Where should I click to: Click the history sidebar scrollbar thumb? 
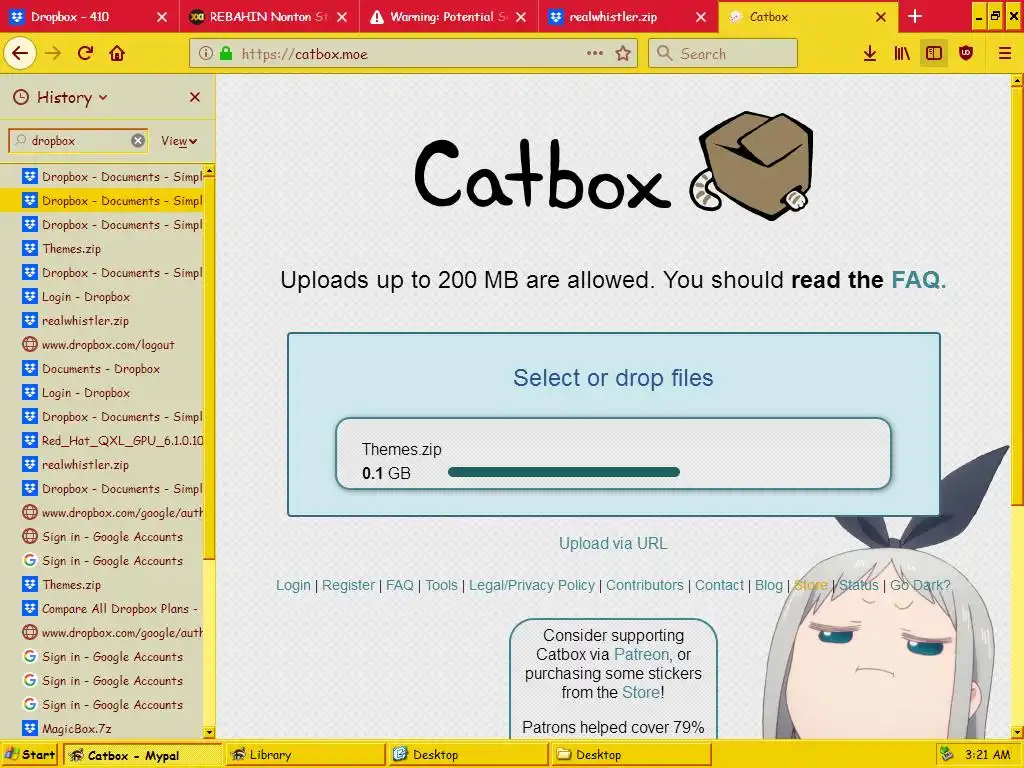click(x=209, y=367)
